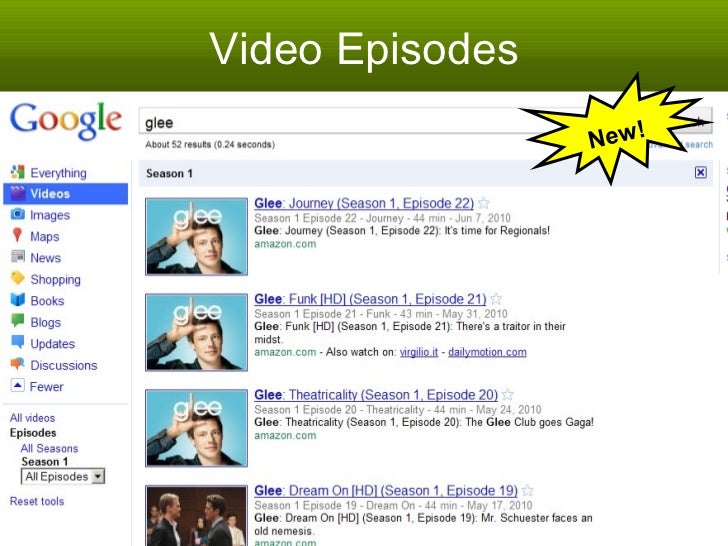Open Journey Episode 22 thumbnail
728x546 pixels.
pyautogui.click(x=196, y=236)
